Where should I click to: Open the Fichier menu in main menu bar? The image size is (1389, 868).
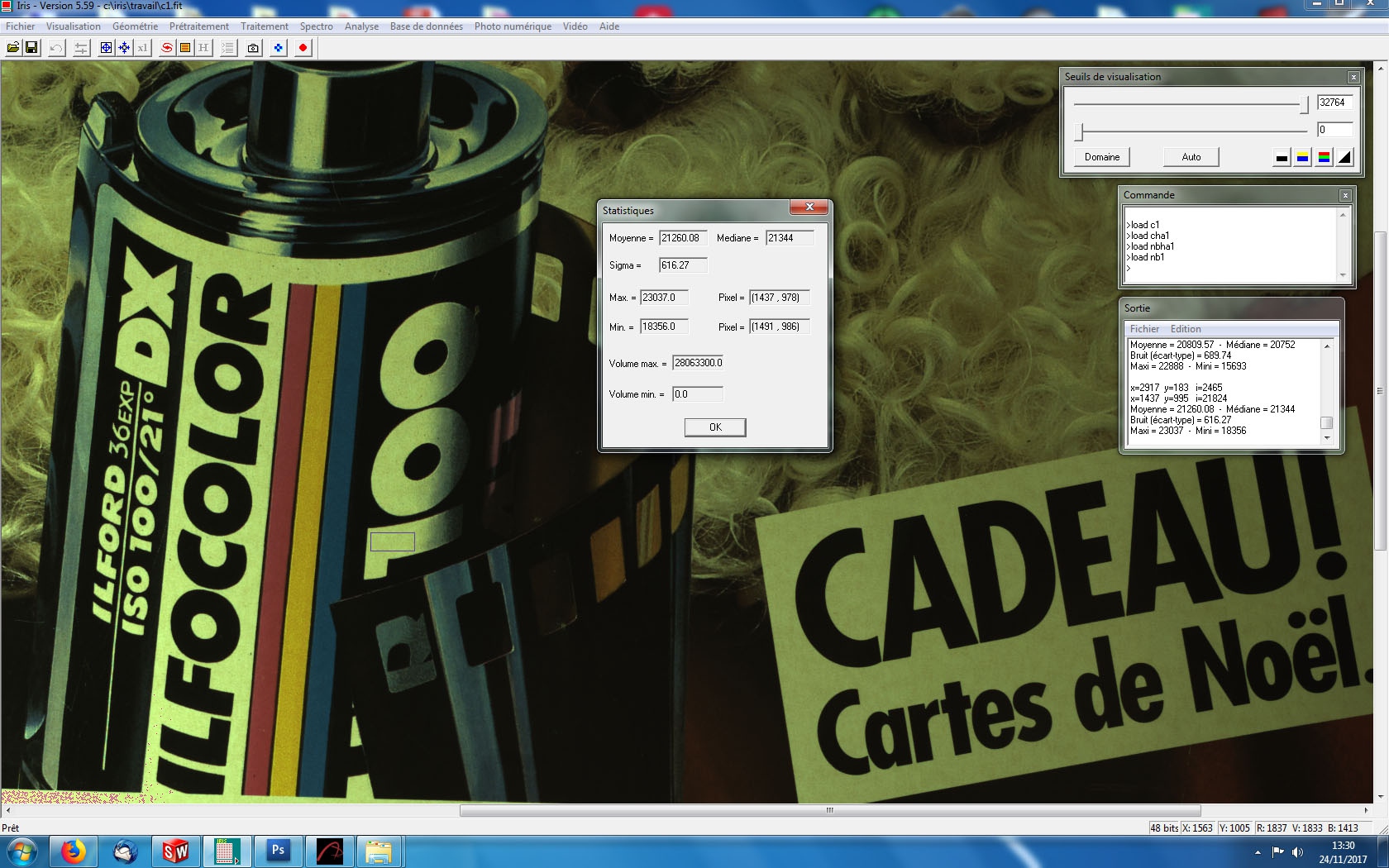(x=21, y=26)
